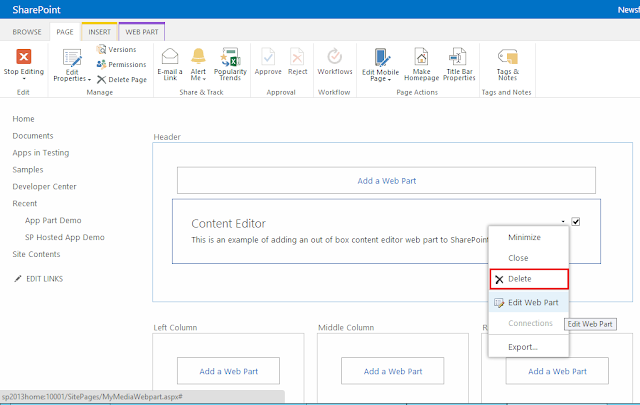Click Add a Web Part in Middle Column
This screenshot has height=405, width=640.
tap(393, 371)
